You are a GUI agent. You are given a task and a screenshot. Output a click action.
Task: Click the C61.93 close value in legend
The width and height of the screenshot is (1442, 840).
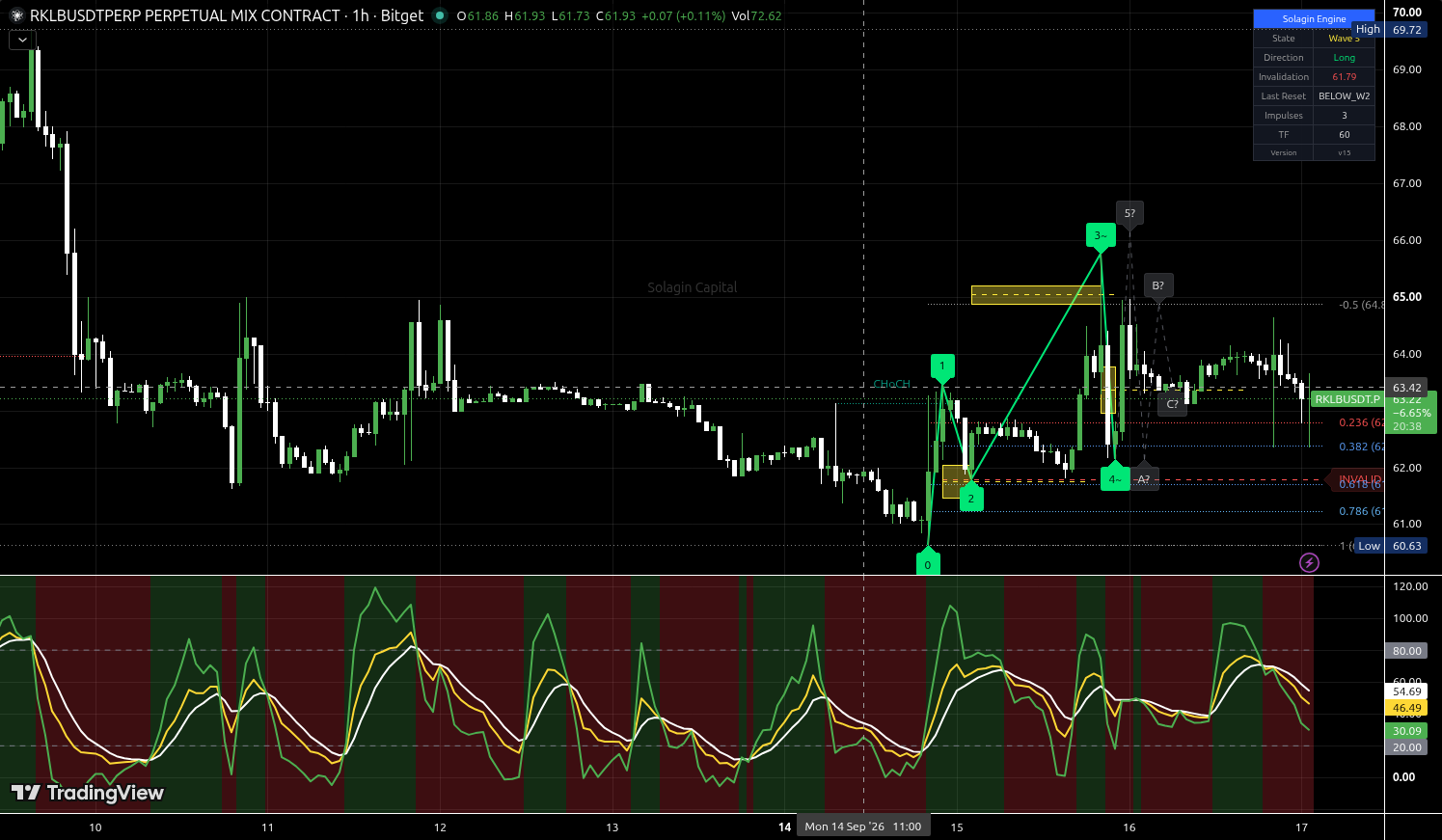tap(616, 16)
